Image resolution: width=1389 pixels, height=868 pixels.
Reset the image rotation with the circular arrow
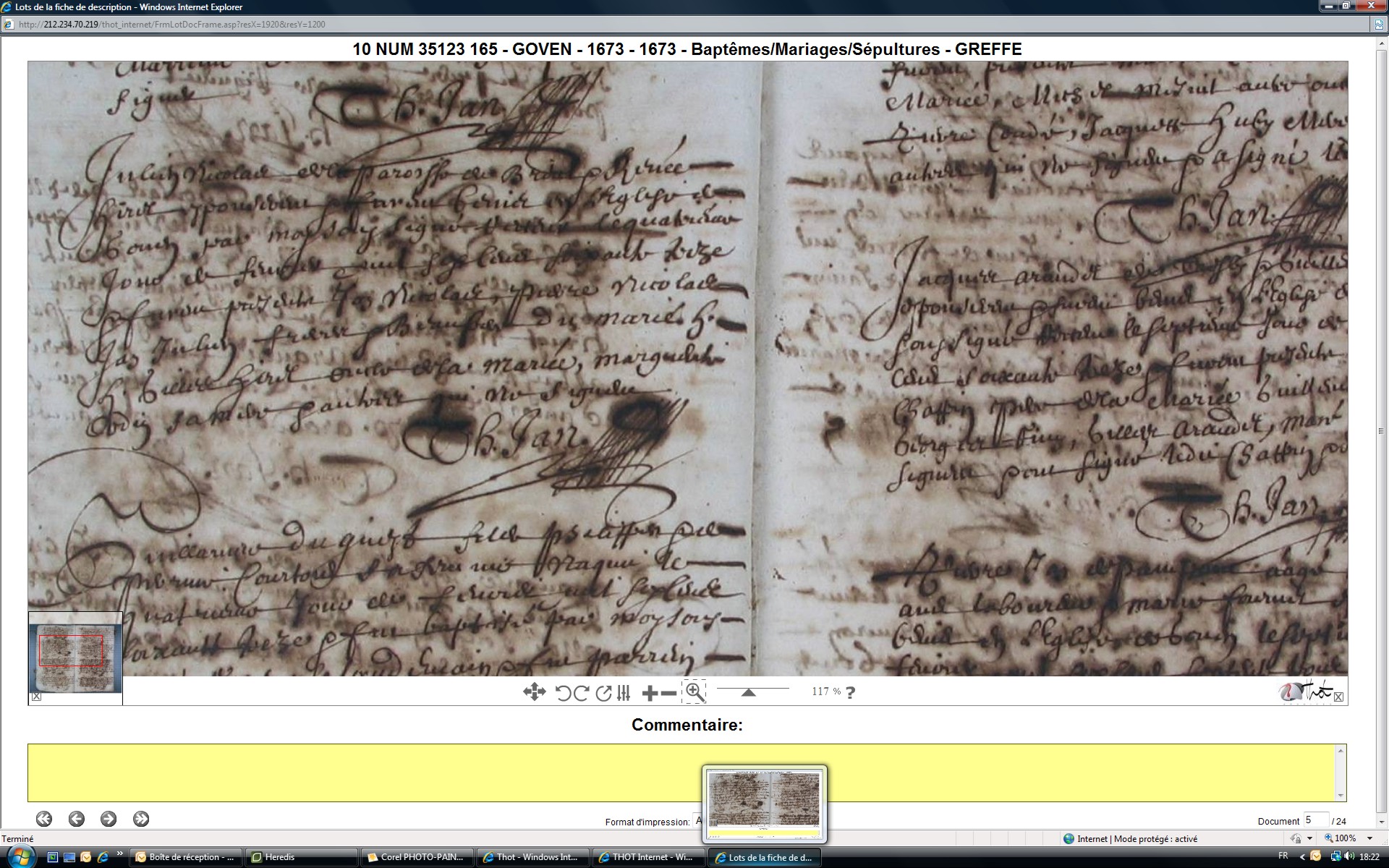(x=603, y=693)
